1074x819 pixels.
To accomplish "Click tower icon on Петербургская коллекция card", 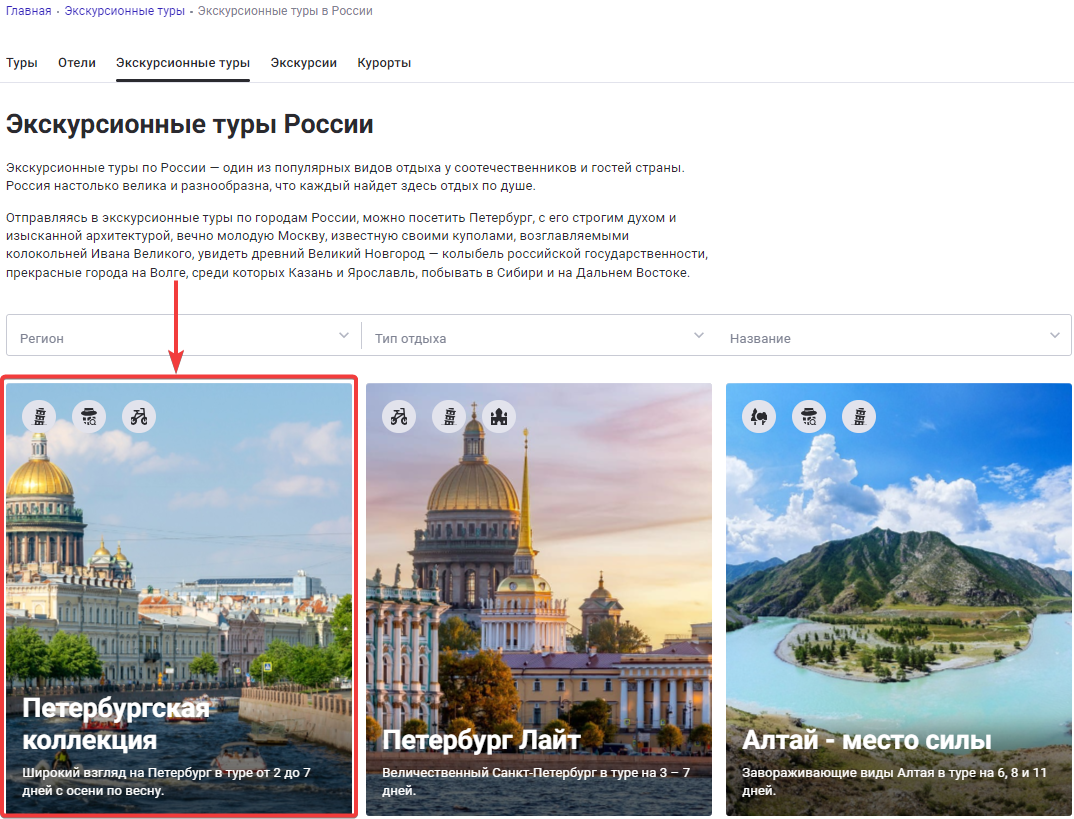I will click(39, 416).
